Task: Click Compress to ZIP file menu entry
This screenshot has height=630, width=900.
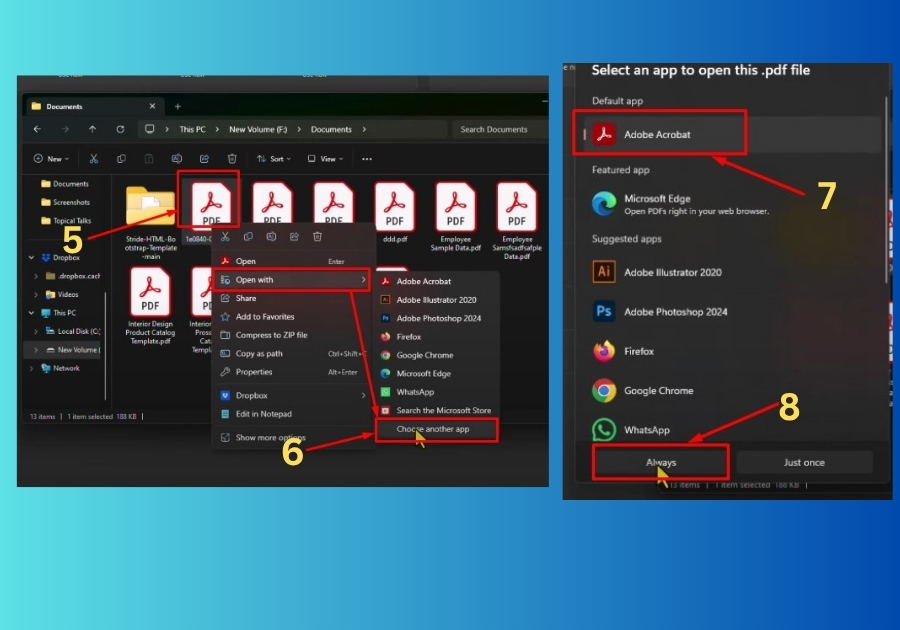Action: pos(293,335)
